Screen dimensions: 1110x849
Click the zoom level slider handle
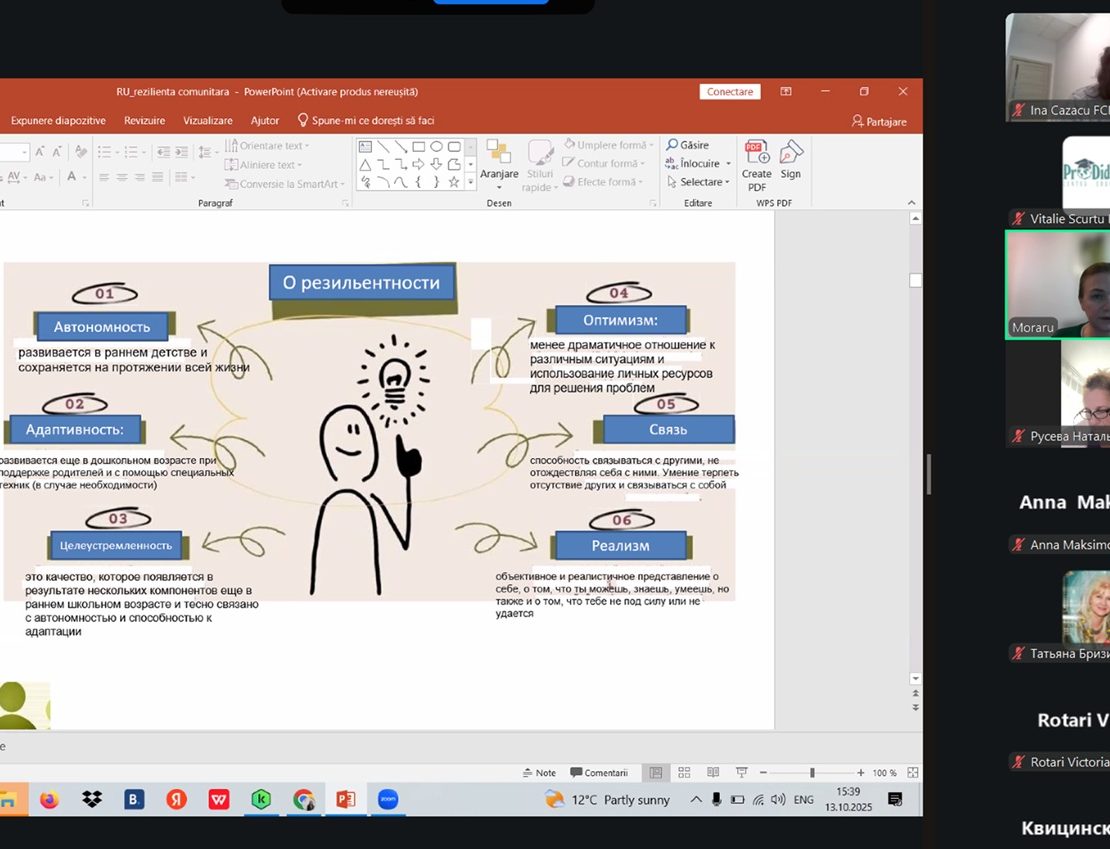(x=812, y=773)
